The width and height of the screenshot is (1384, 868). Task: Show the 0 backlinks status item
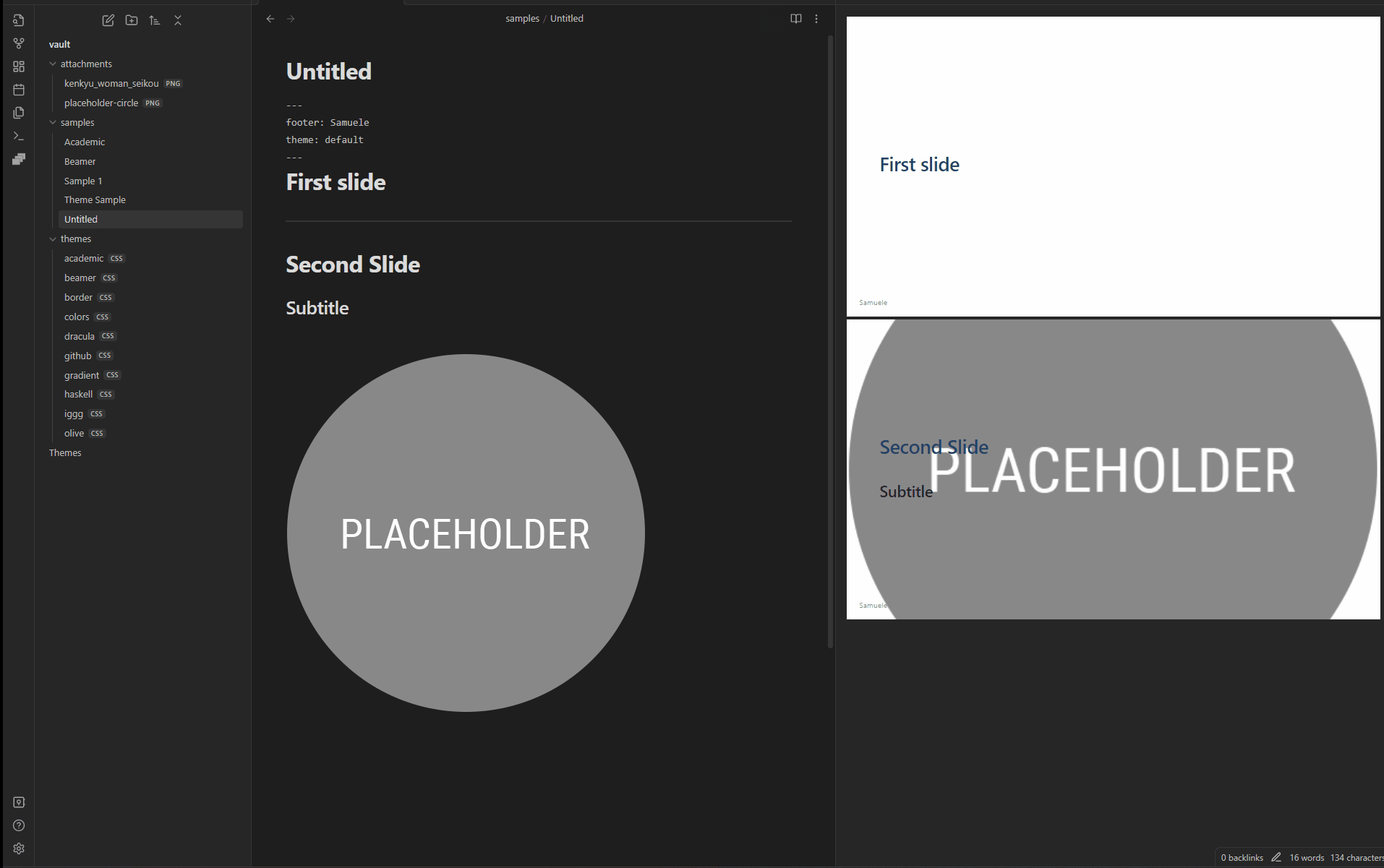coord(1242,857)
